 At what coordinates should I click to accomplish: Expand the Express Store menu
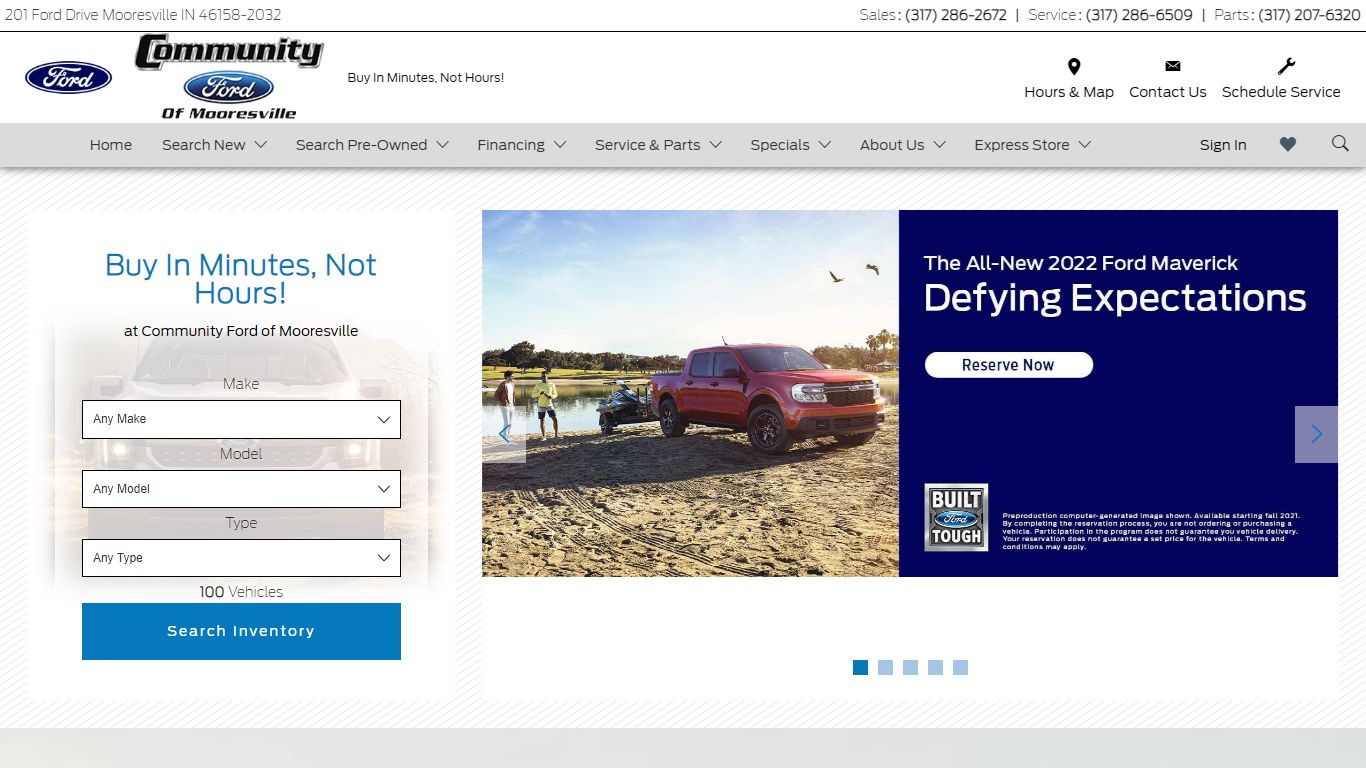(x=1032, y=145)
